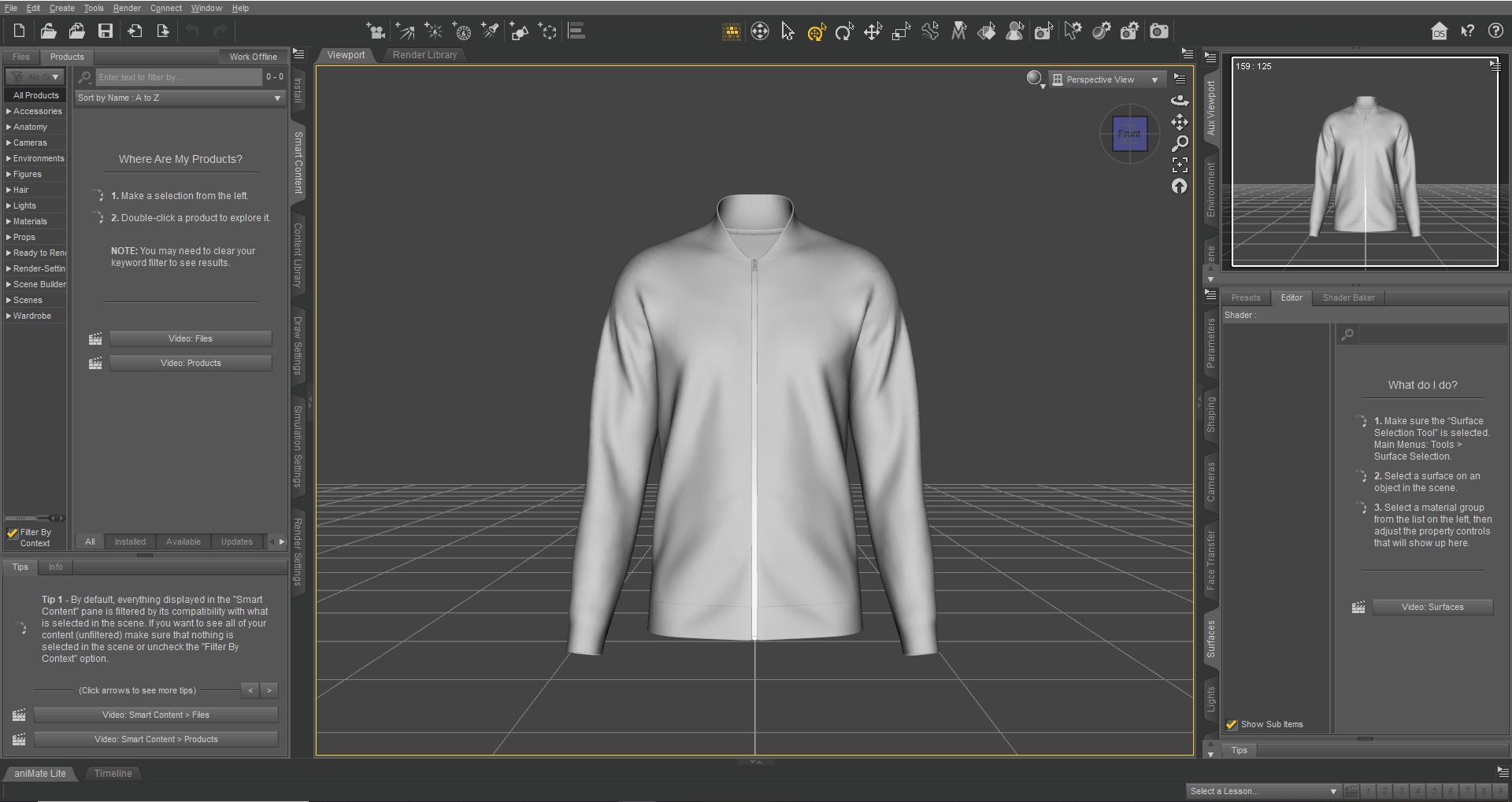1512x802 pixels.
Task: Click the Render camera icon
Action: pos(1159,31)
